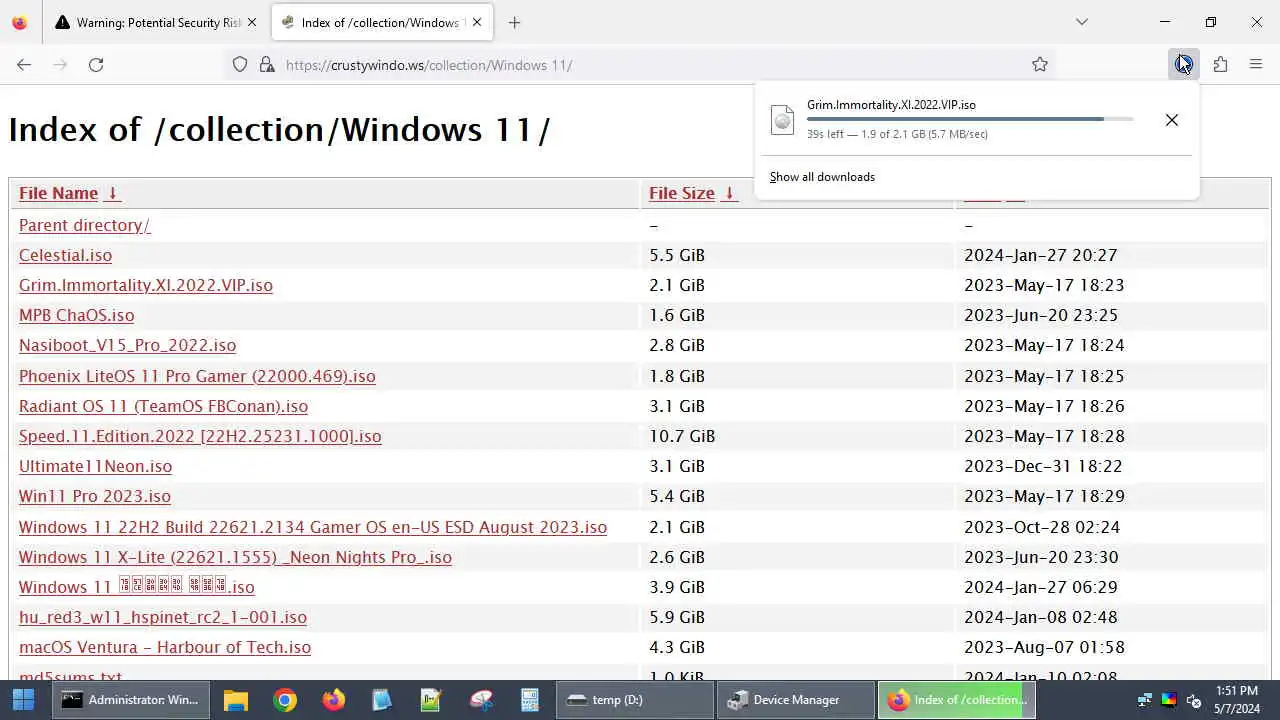Screen dimensions: 1280x720
Task: Click the volume tray icon
Action: click(x=1193, y=700)
